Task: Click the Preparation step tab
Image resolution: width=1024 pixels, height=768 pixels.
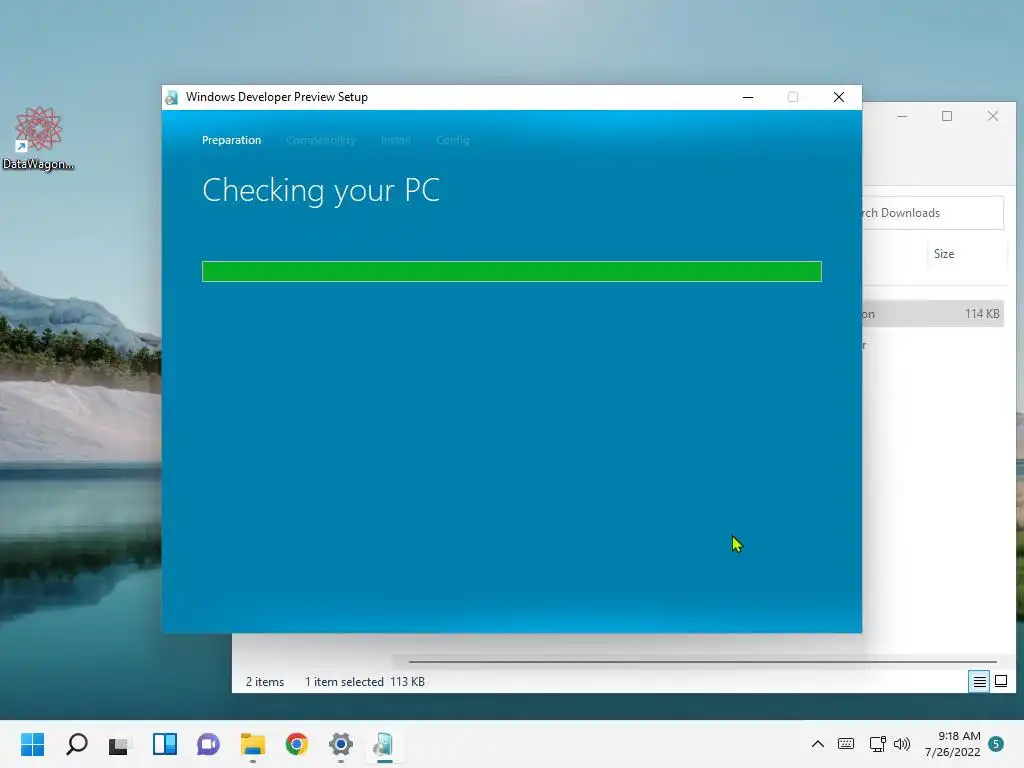Action: coord(231,140)
